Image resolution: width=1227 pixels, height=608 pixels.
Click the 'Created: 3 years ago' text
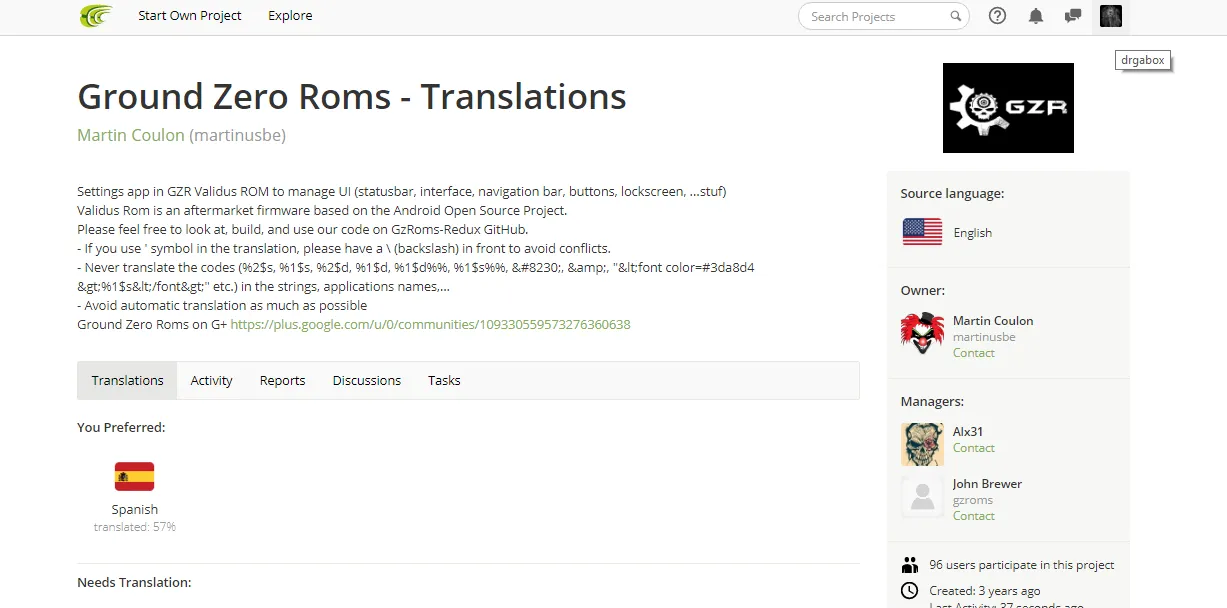(985, 591)
